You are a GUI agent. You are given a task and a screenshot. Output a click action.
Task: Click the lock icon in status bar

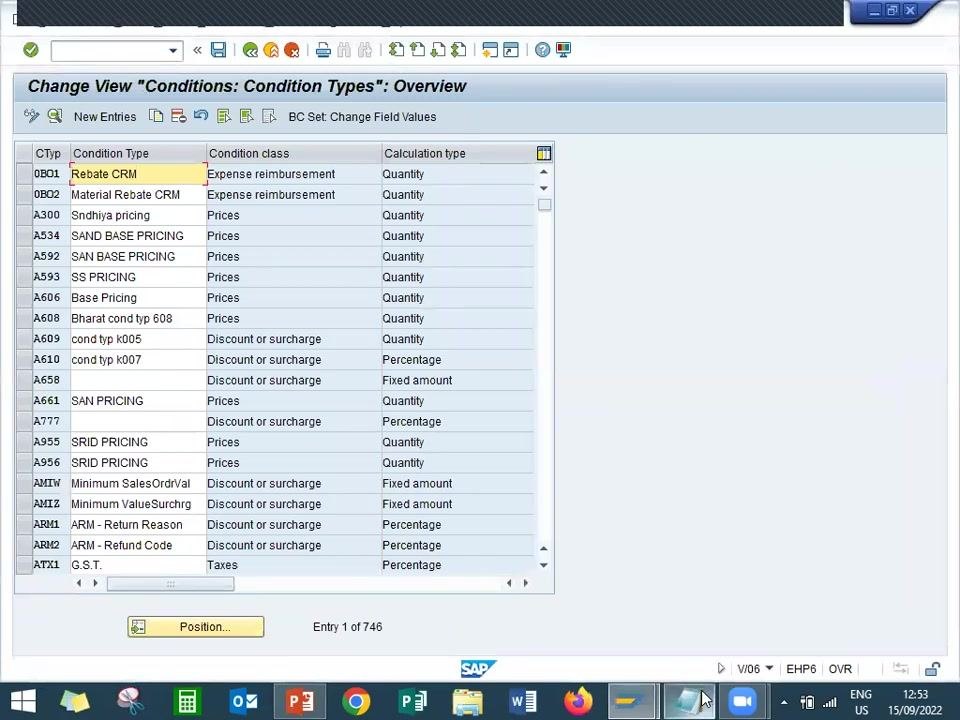pos(932,669)
